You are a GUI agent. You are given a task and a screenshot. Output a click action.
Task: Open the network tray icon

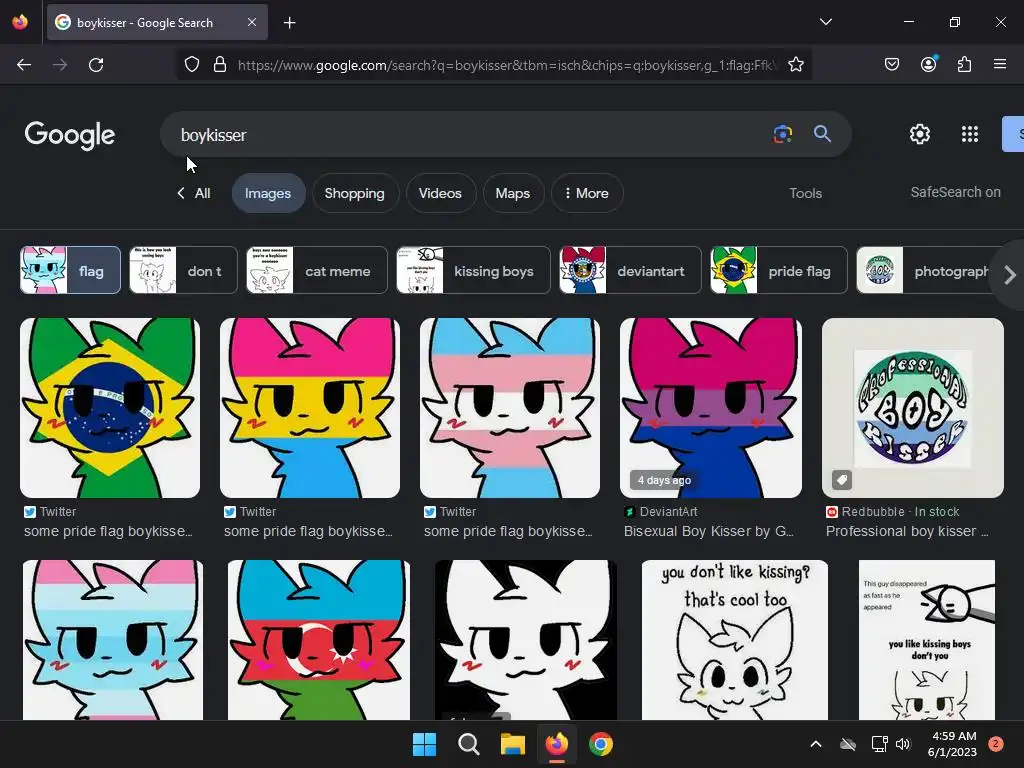pyautogui.click(x=879, y=744)
